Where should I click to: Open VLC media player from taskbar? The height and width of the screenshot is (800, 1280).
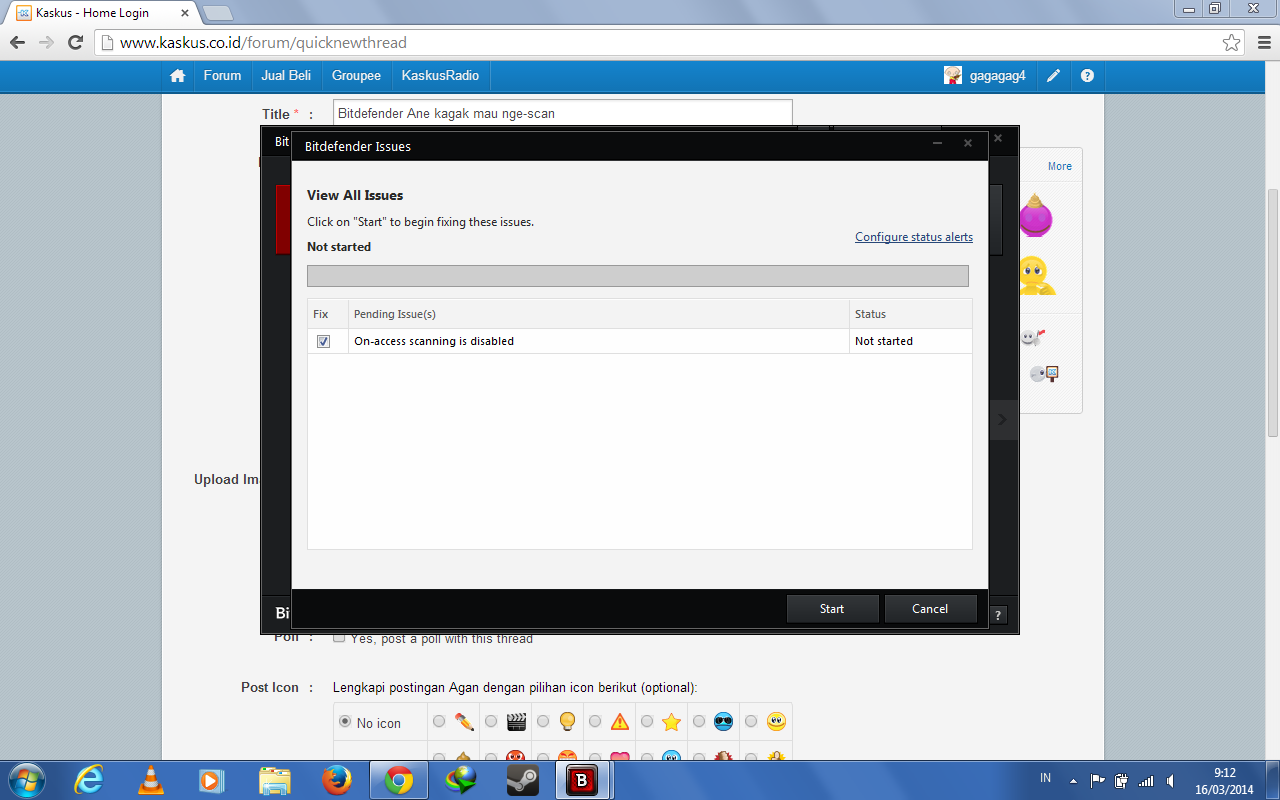pyautogui.click(x=150, y=780)
